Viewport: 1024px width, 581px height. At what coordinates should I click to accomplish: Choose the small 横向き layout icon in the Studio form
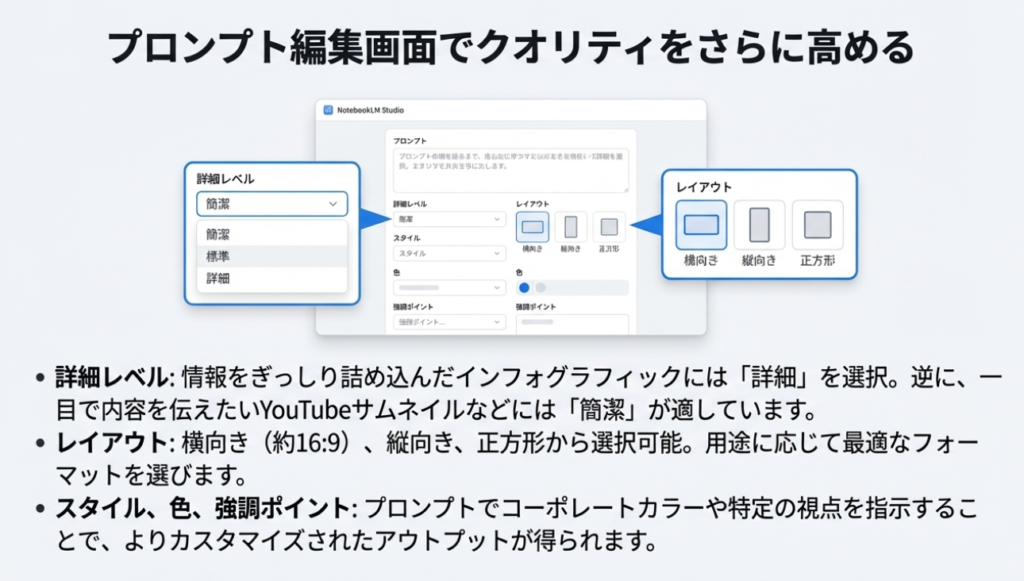[x=534, y=226]
